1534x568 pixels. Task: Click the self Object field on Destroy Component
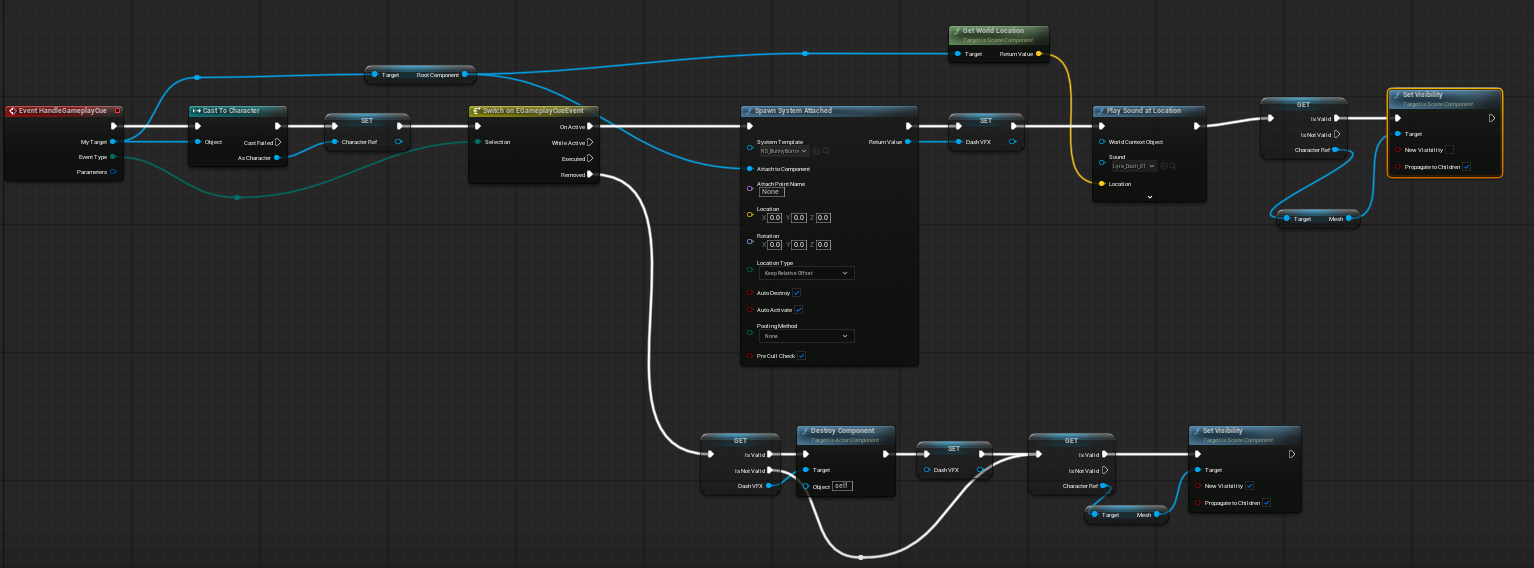(843, 486)
